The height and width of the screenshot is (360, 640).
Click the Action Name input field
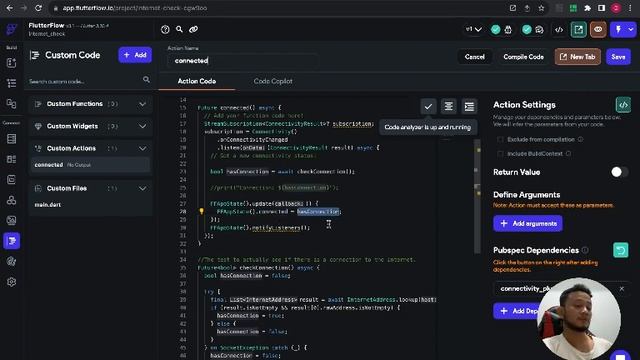point(242,60)
